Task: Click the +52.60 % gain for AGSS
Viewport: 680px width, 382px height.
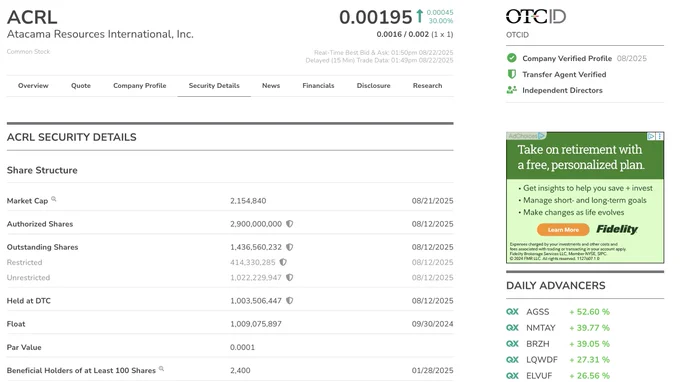Action: pyautogui.click(x=589, y=312)
